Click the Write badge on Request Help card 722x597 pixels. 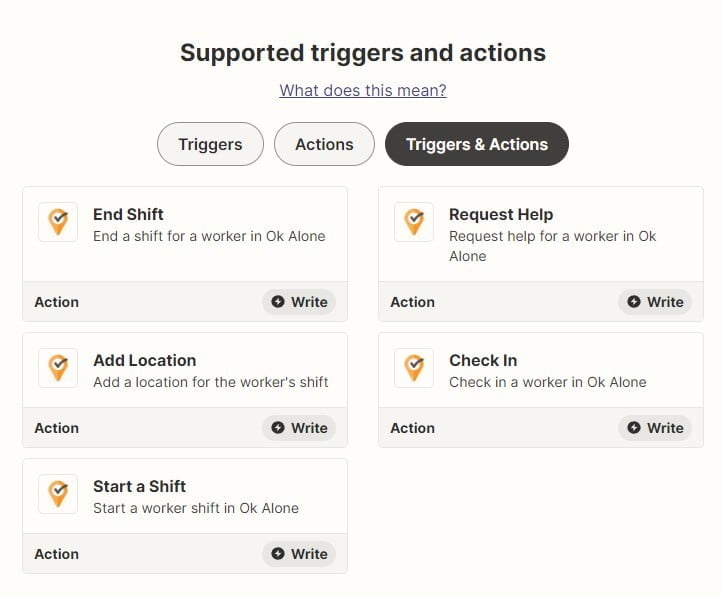coord(655,302)
